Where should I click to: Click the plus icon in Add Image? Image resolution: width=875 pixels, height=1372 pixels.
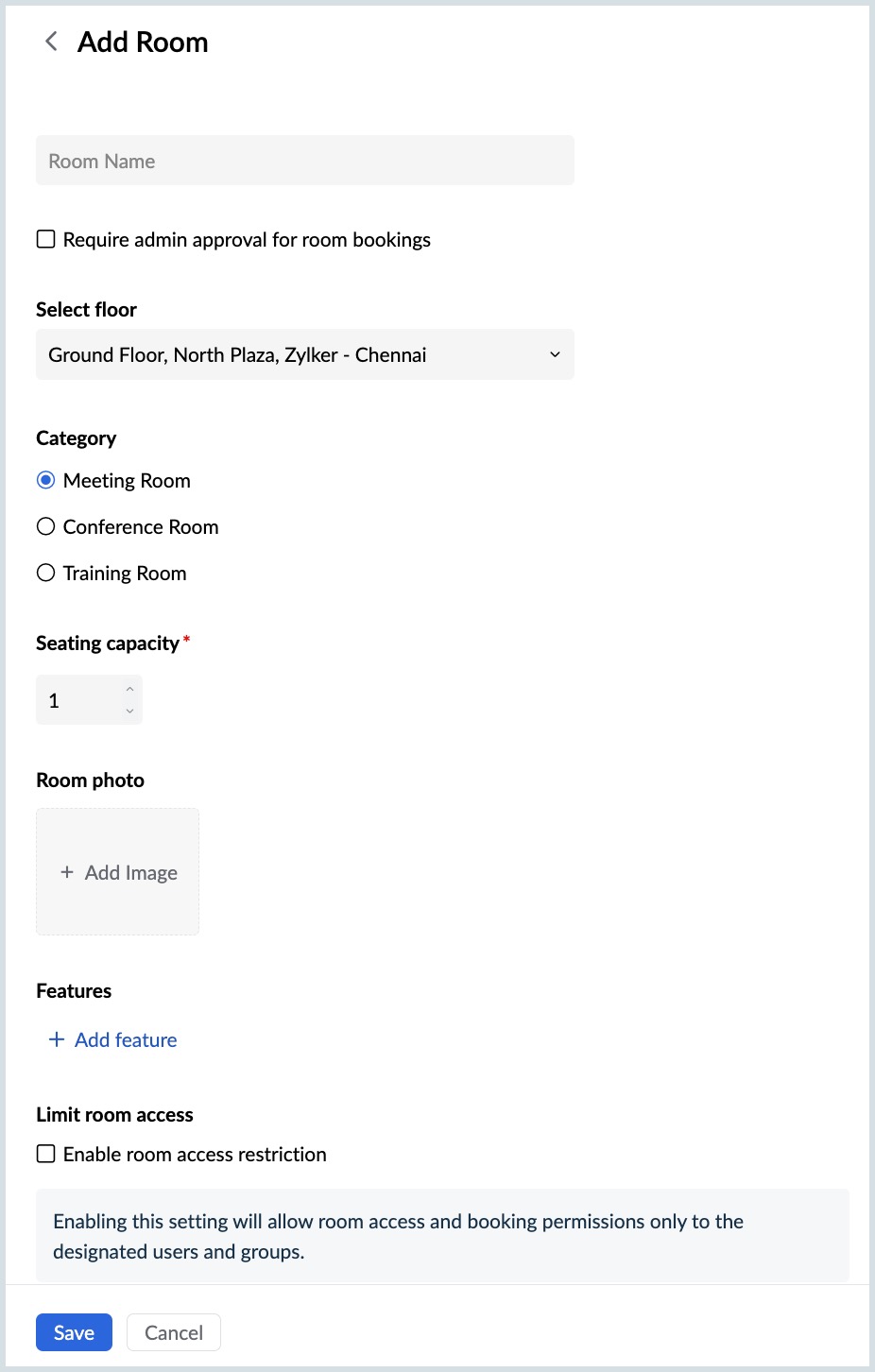[67, 872]
